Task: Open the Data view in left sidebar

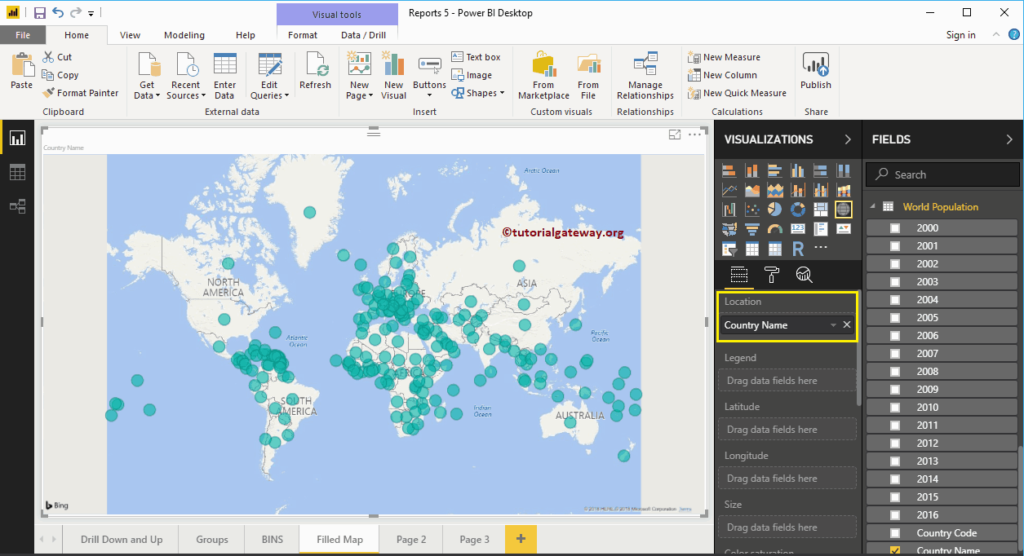Action: [x=18, y=172]
